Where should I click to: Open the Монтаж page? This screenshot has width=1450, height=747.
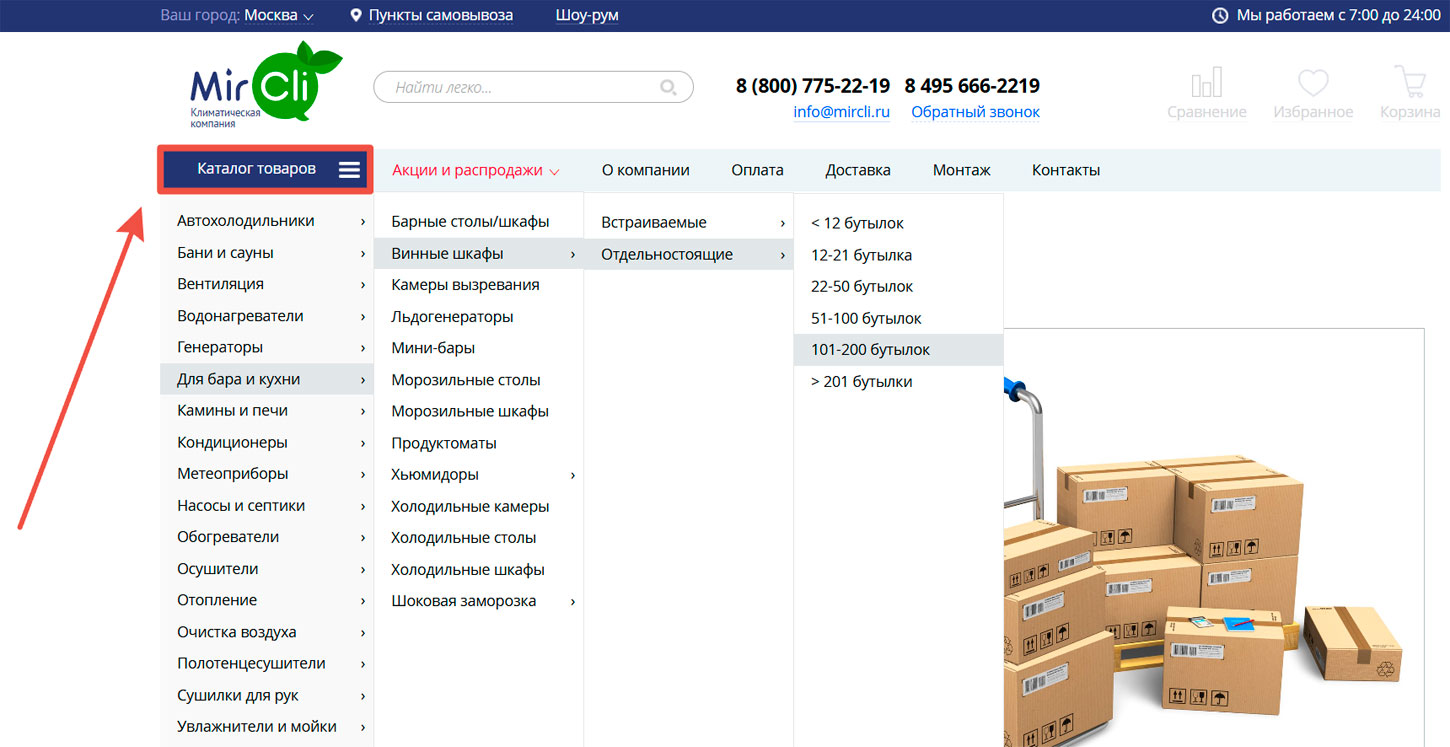point(962,170)
